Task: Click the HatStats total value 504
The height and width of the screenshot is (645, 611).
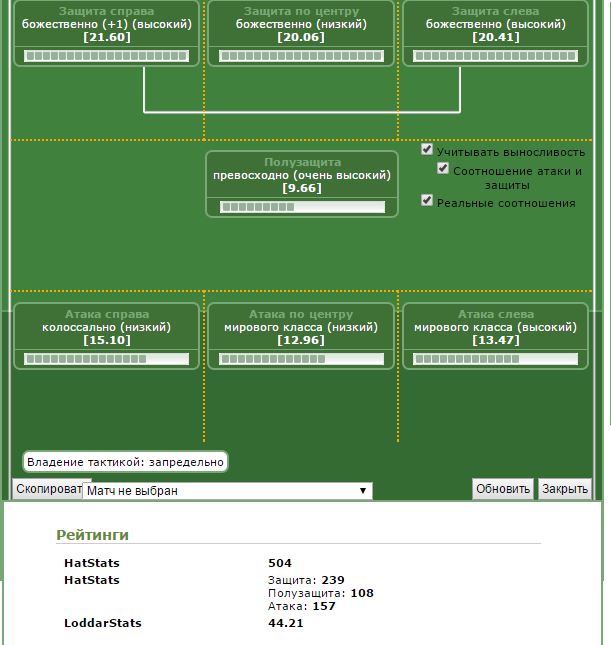Action: 280,564
